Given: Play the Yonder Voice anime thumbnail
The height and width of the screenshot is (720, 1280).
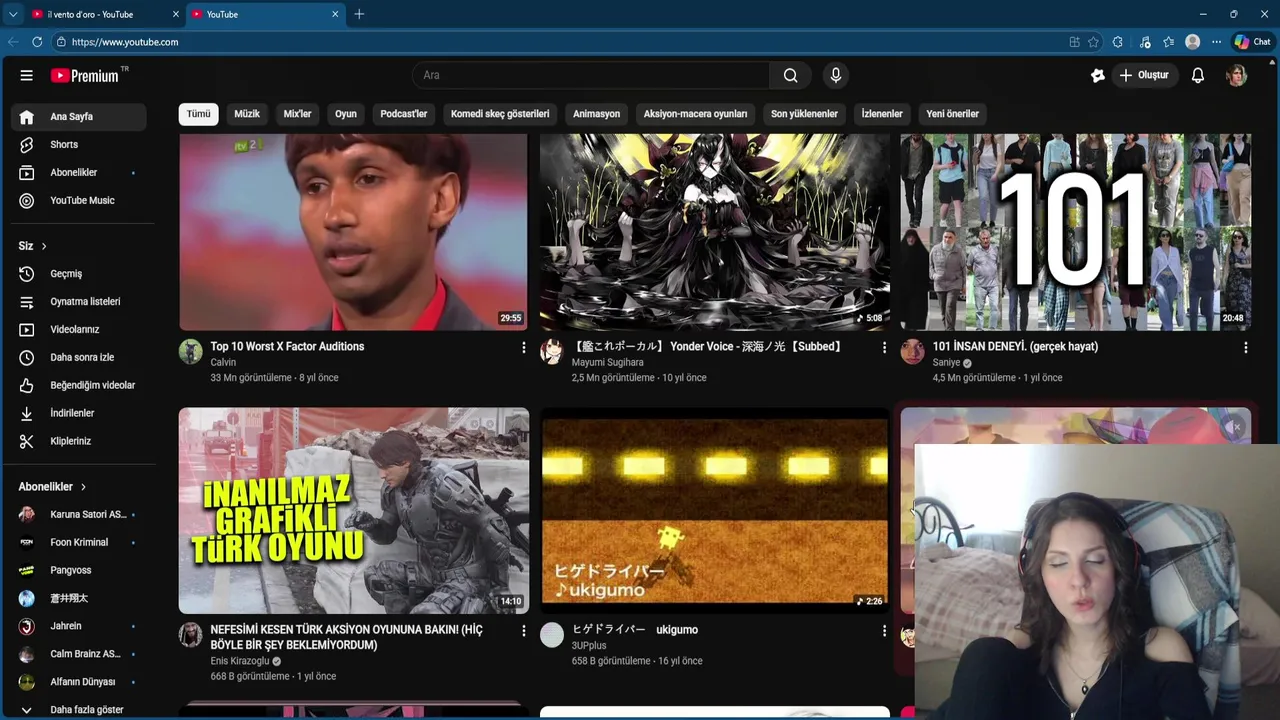Looking at the screenshot, I should (714, 232).
